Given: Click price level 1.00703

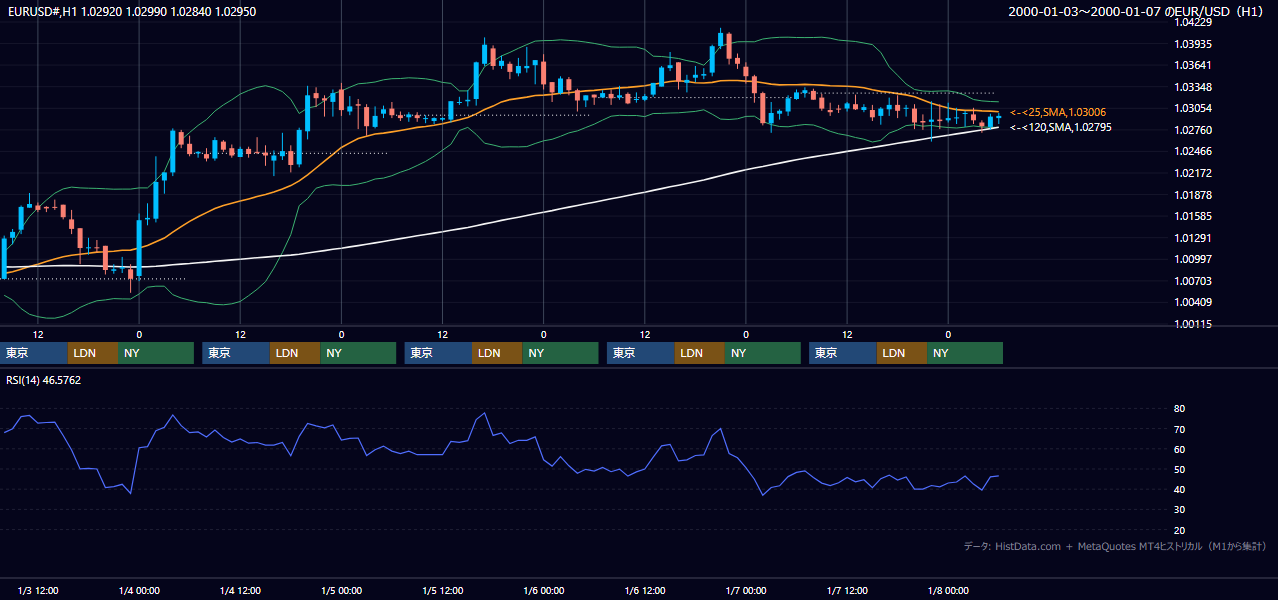Looking at the screenshot, I should pyautogui.click(x=1194, y=281).
